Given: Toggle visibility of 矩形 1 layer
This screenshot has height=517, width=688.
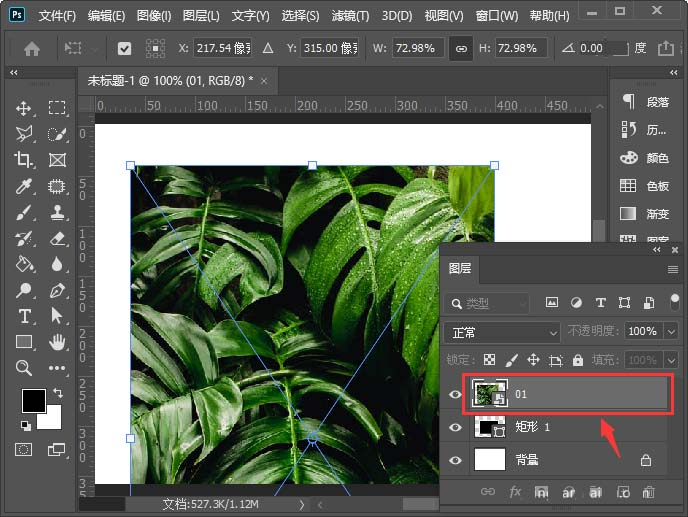Looking at the screenshot, I should [x=456, y=427].
